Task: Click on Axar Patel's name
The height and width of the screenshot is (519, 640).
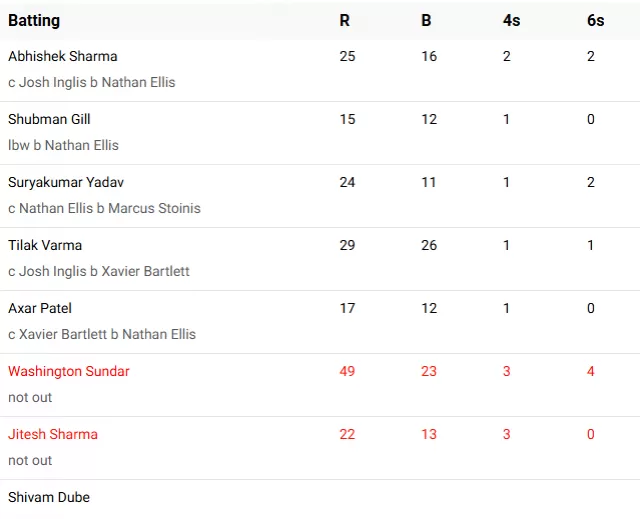Action: point(40,308)
